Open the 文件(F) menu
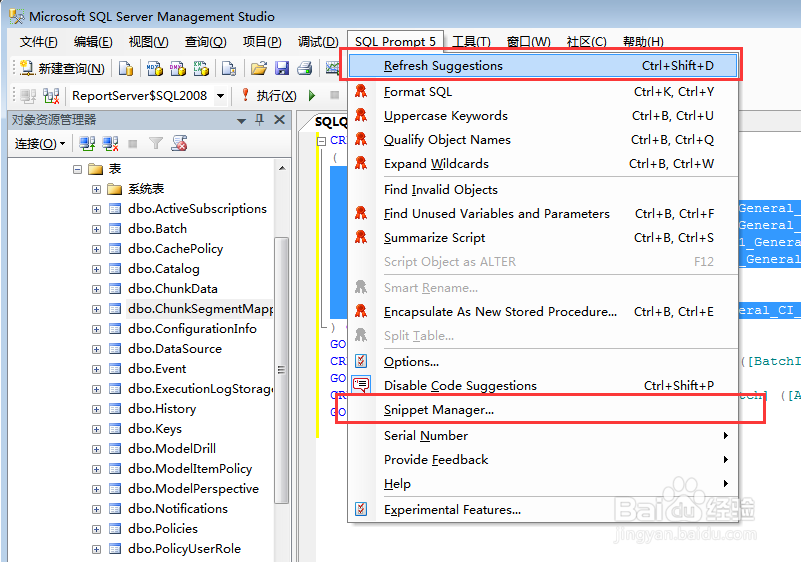 click(38, 41)
